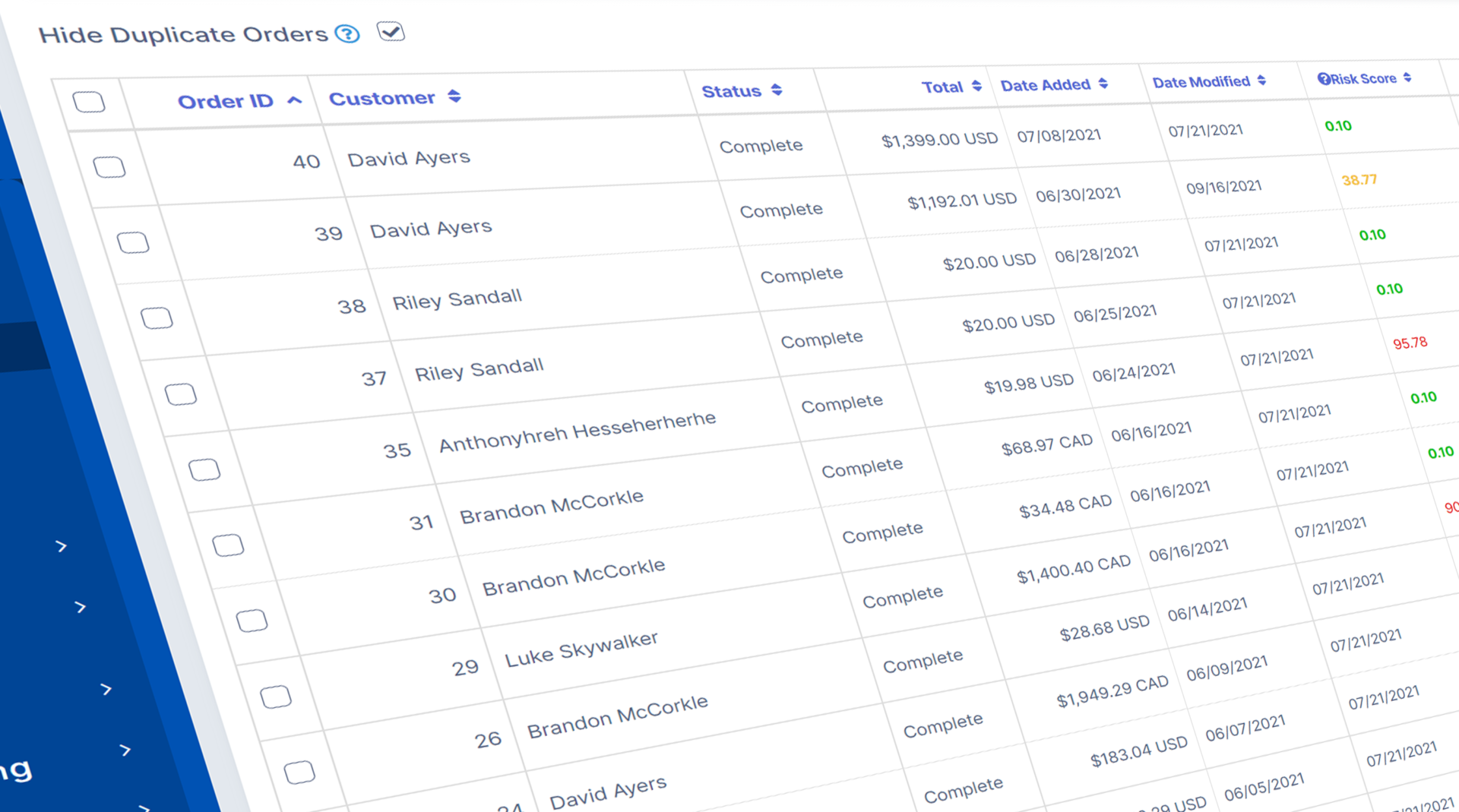
Task: Select the checkbox for order 26
Action: (x=299, y=772)
